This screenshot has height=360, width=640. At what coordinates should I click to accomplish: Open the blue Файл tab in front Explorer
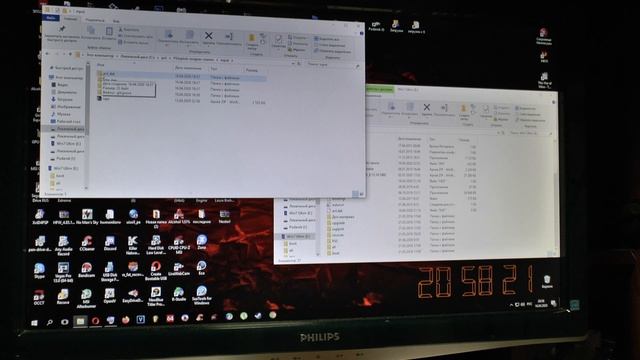[x=51, y=18]
